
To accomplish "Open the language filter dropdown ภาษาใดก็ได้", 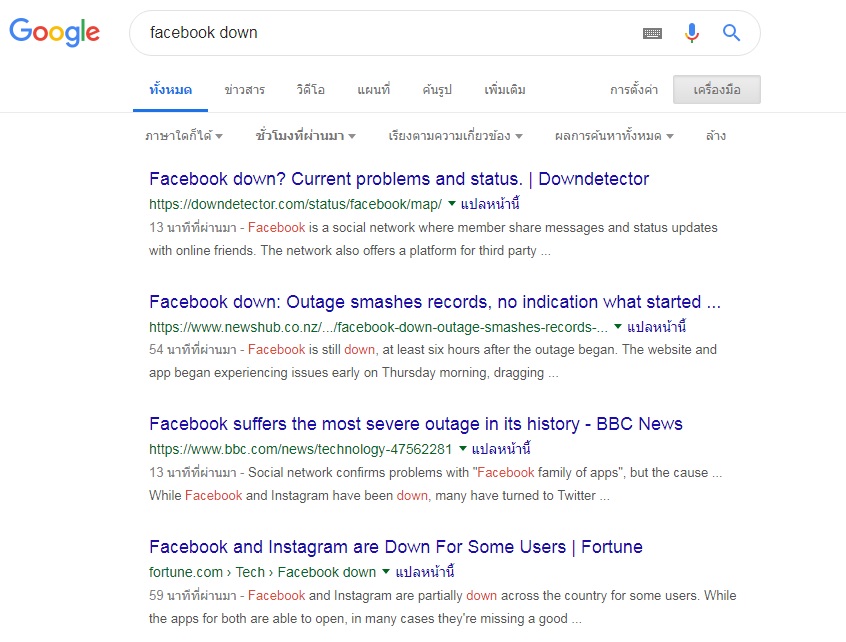I will point(183,136).
